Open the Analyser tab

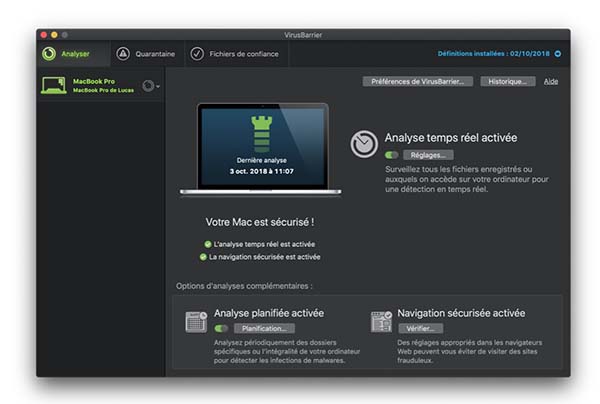73,54
